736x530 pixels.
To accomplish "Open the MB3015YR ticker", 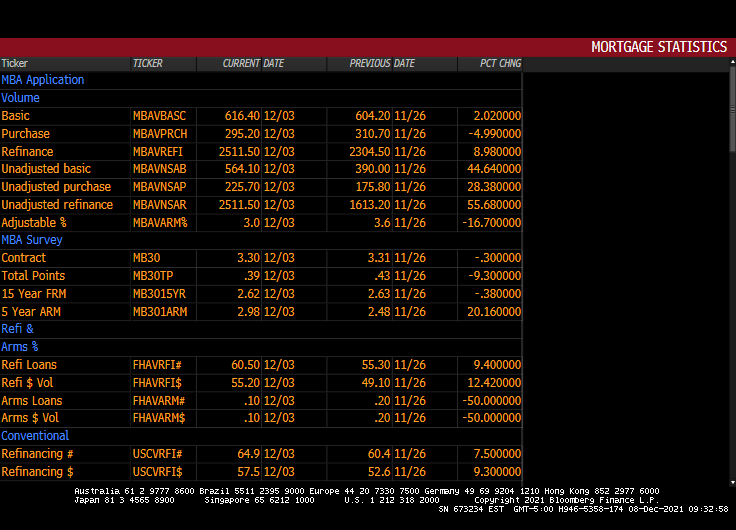I will tap(159, 294).
